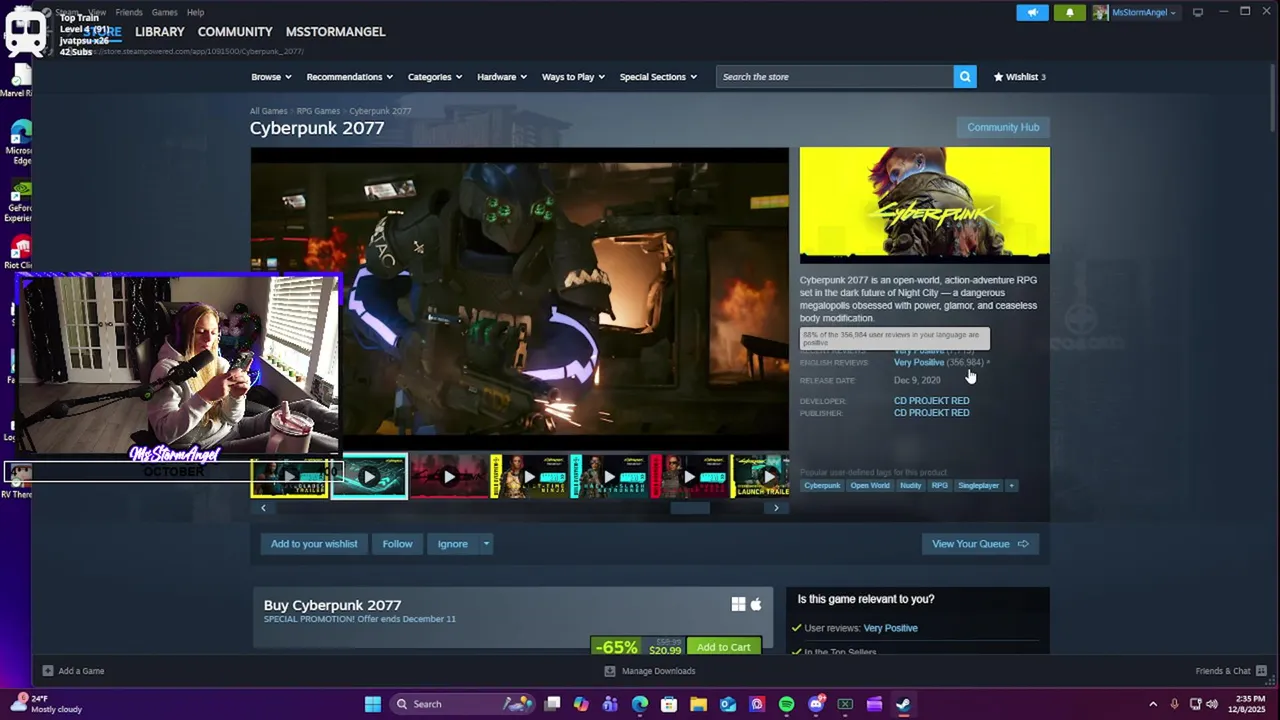Open Microsoft Store on the taskbar
This screenshot has height=720, width=1280.
(669, 704)
